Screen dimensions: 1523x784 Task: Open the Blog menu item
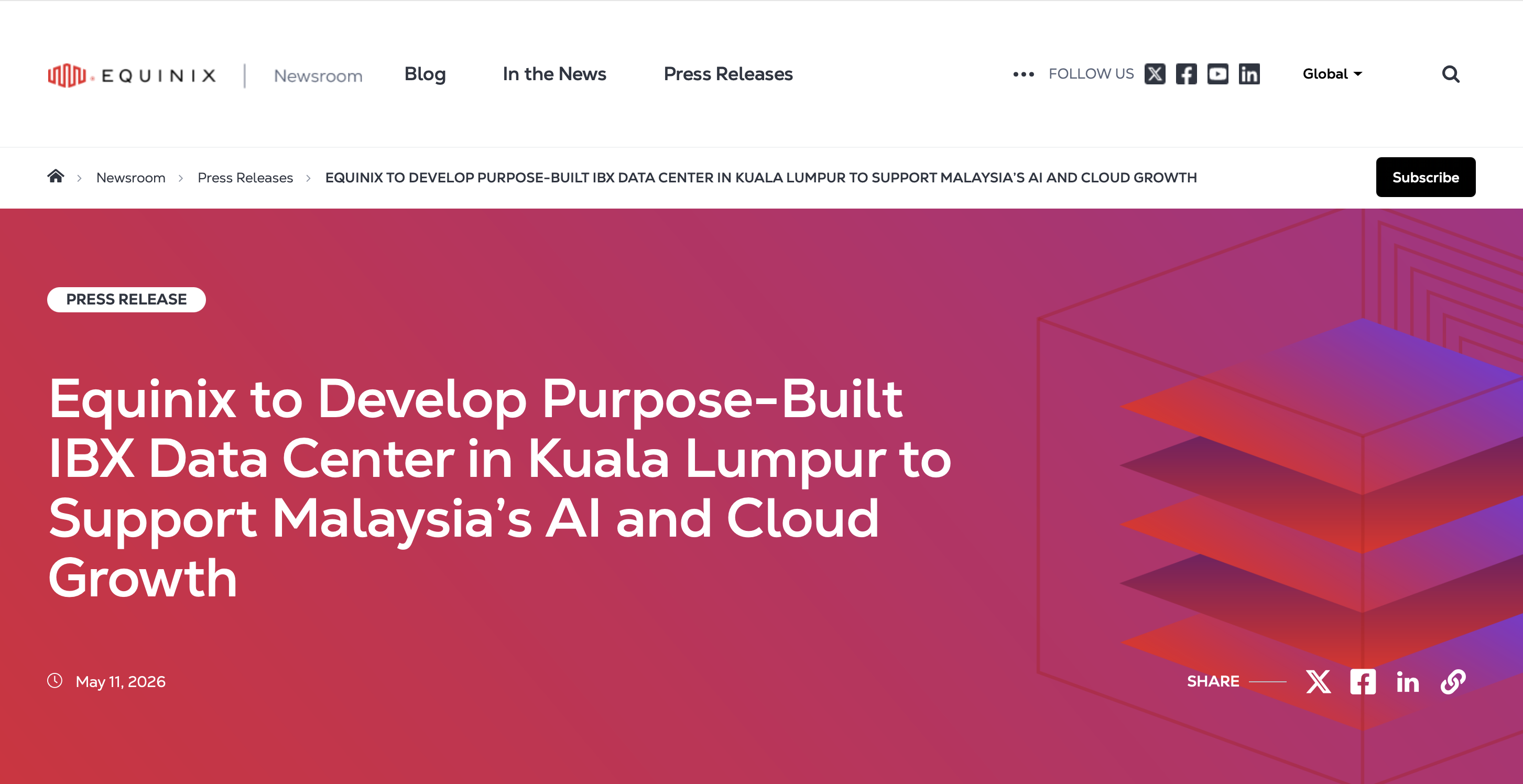(x=425, y=74)
